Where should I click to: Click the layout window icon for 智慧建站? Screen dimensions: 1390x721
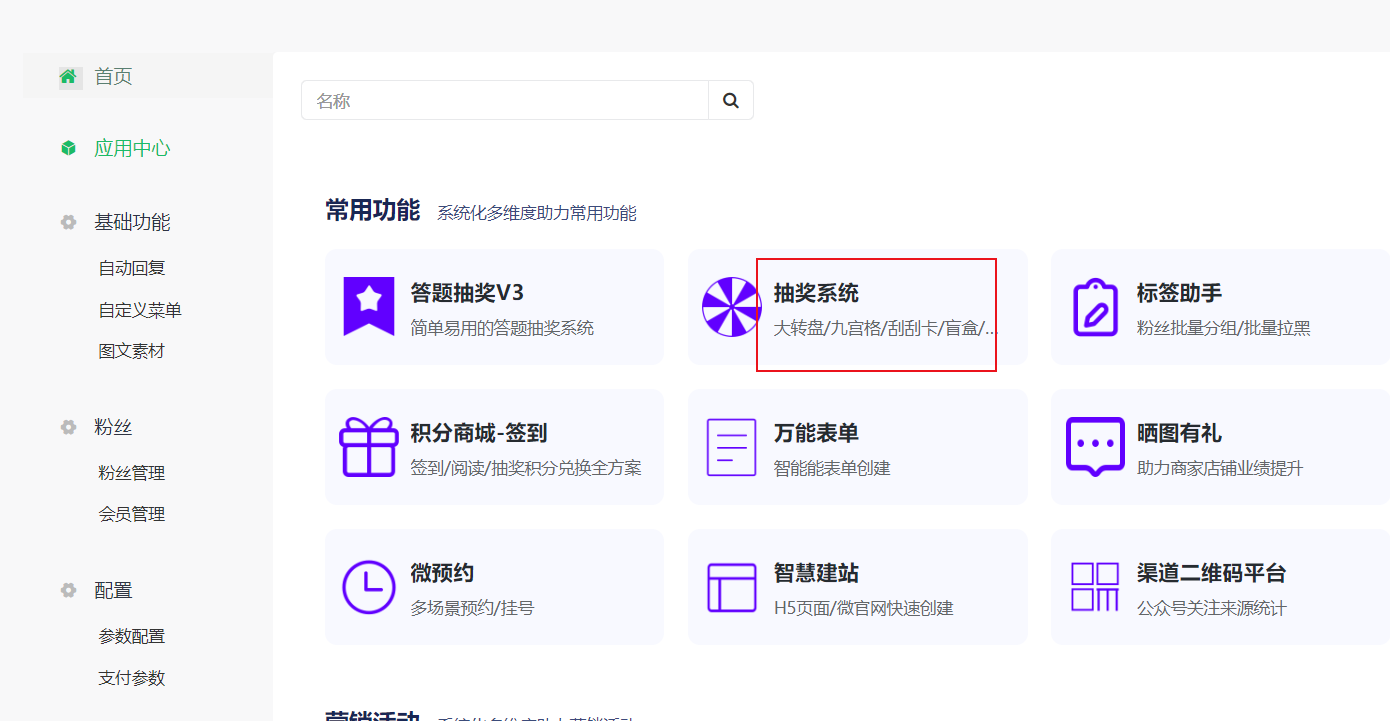(x=731, y=586)
